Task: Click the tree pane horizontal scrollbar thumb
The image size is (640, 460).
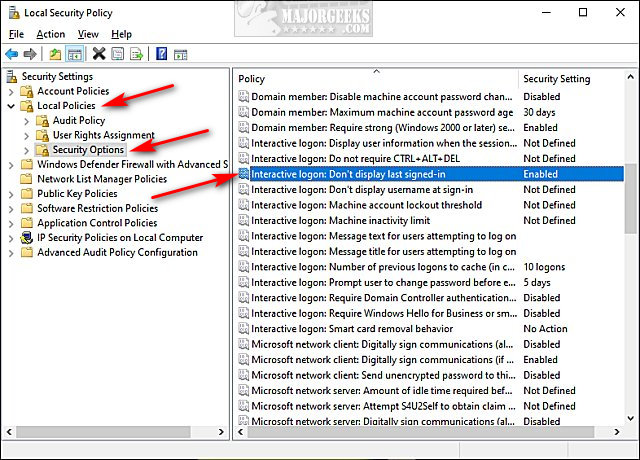Action: point(103,432)
